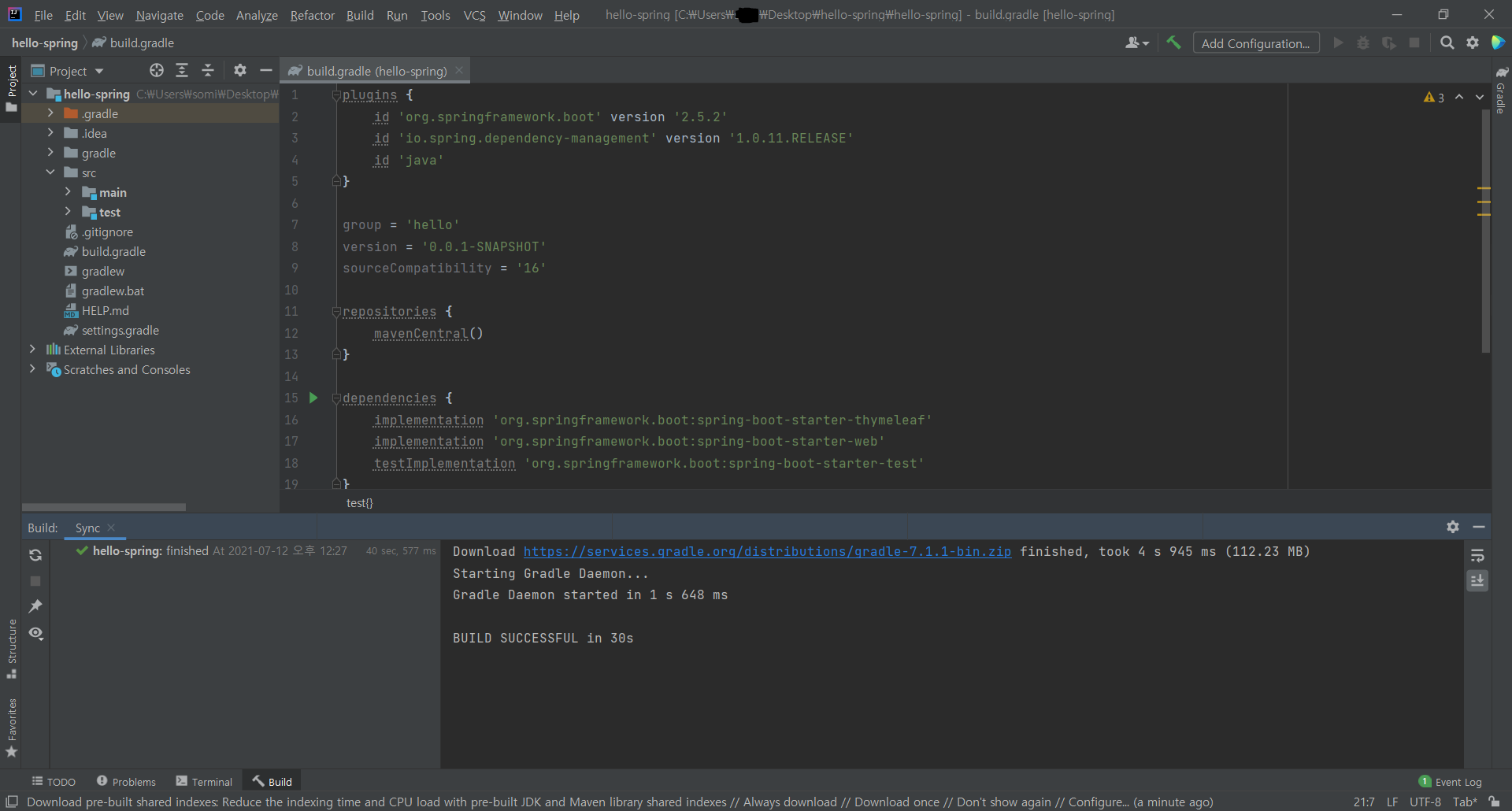Toggle soft-wrap in build output
This screenshot has width=1512, height=811.
(1477, 556)
